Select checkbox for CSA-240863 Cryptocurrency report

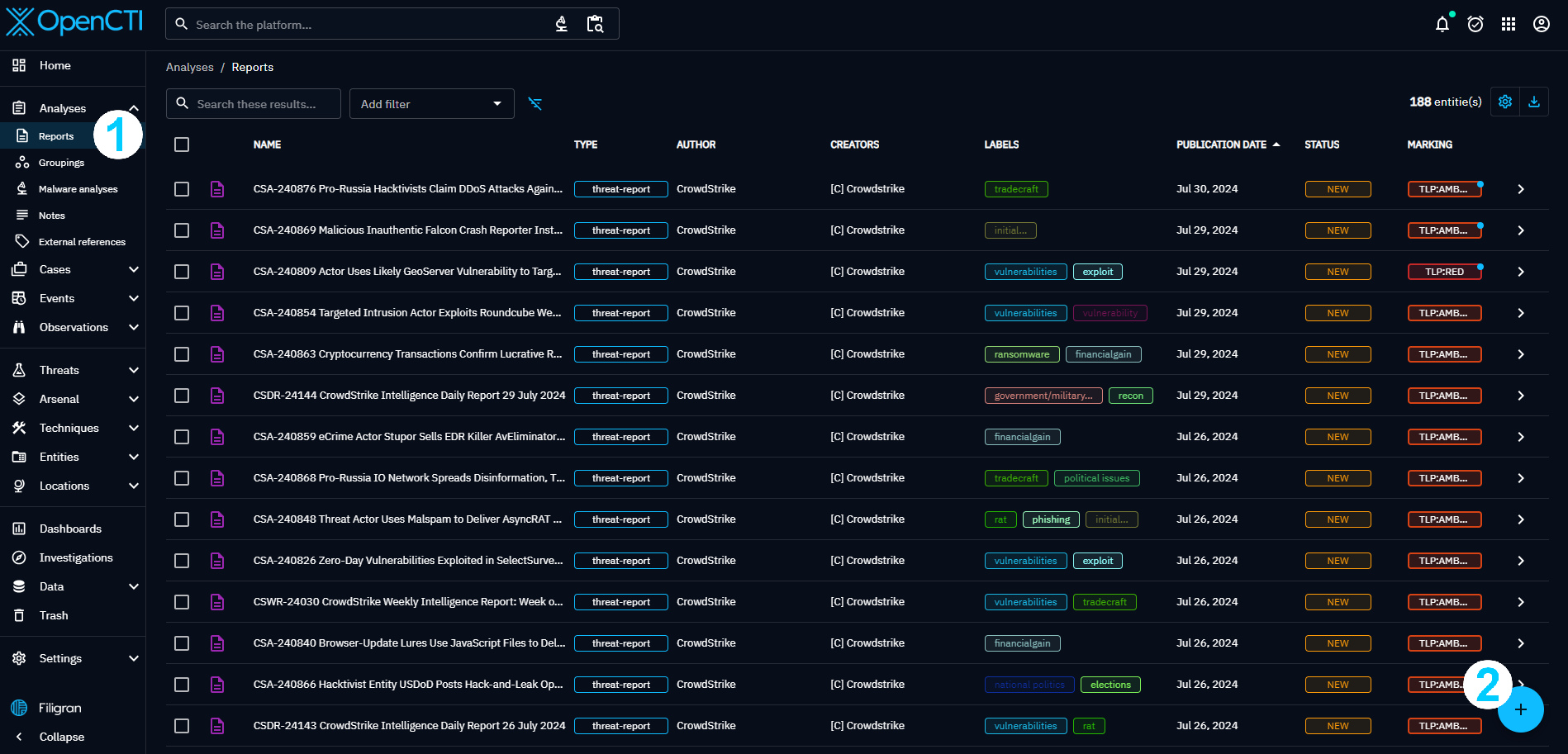(182, 354)
